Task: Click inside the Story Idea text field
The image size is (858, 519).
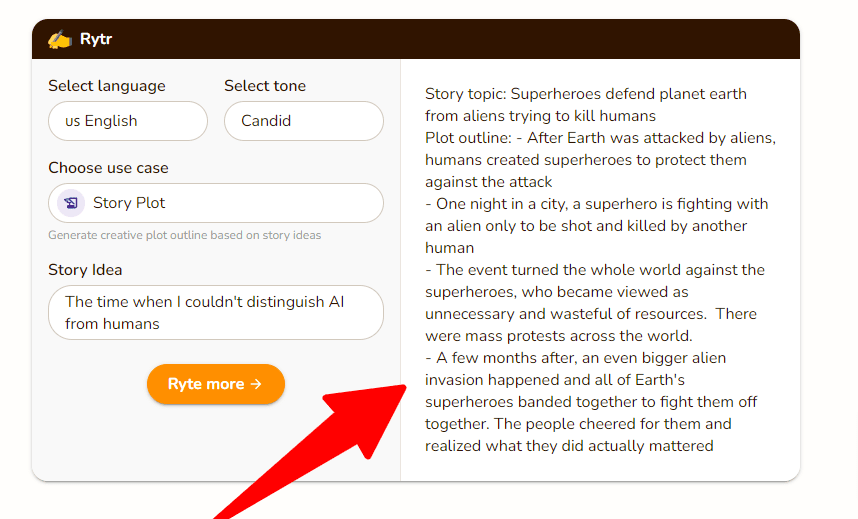Action: 215,312
